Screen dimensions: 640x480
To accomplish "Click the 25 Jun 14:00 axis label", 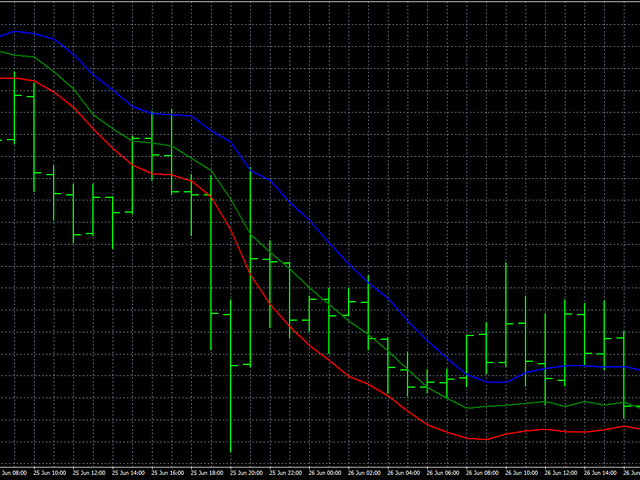I will click(x=128, y=473).
